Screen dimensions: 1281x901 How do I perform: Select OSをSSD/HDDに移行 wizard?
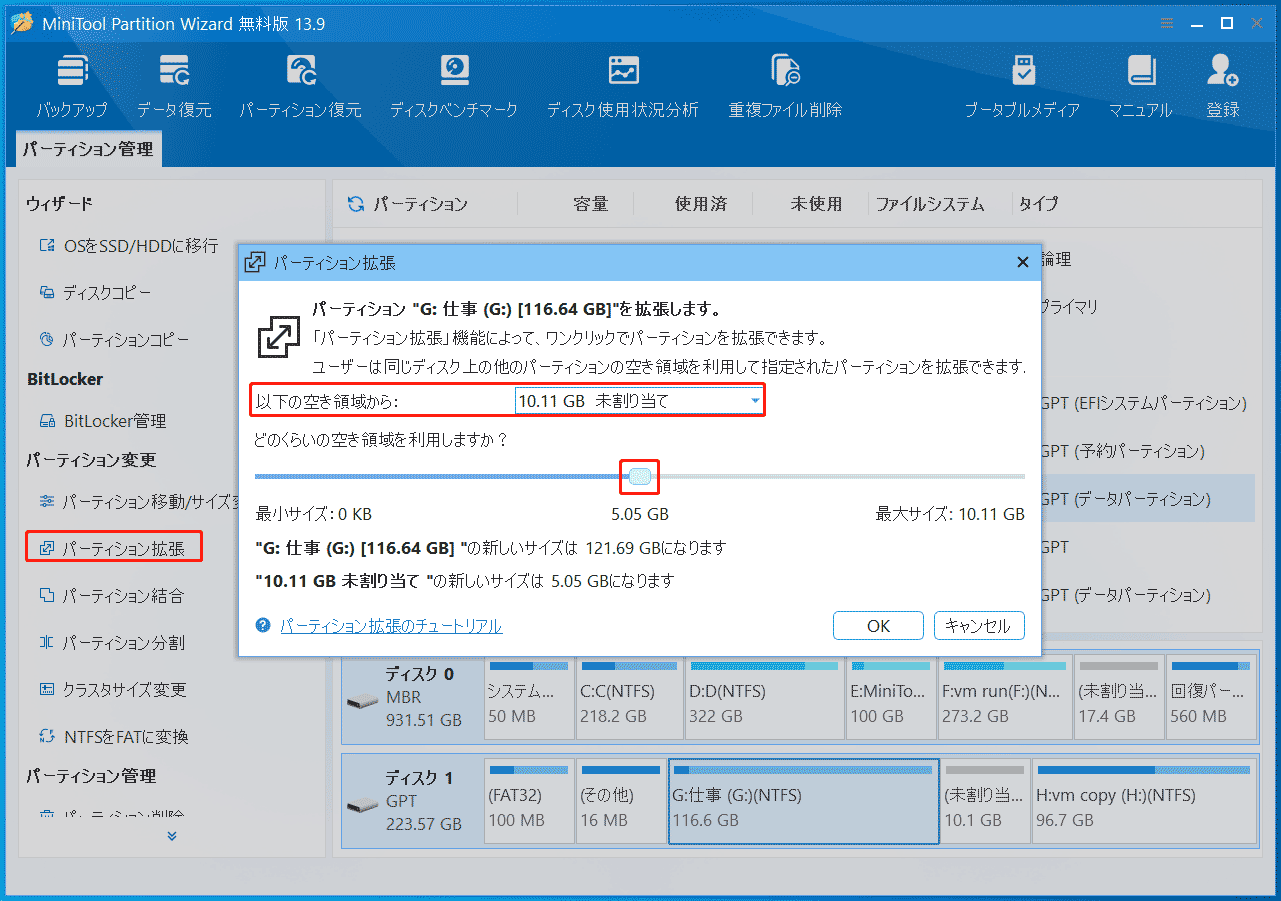click(127, 246)
